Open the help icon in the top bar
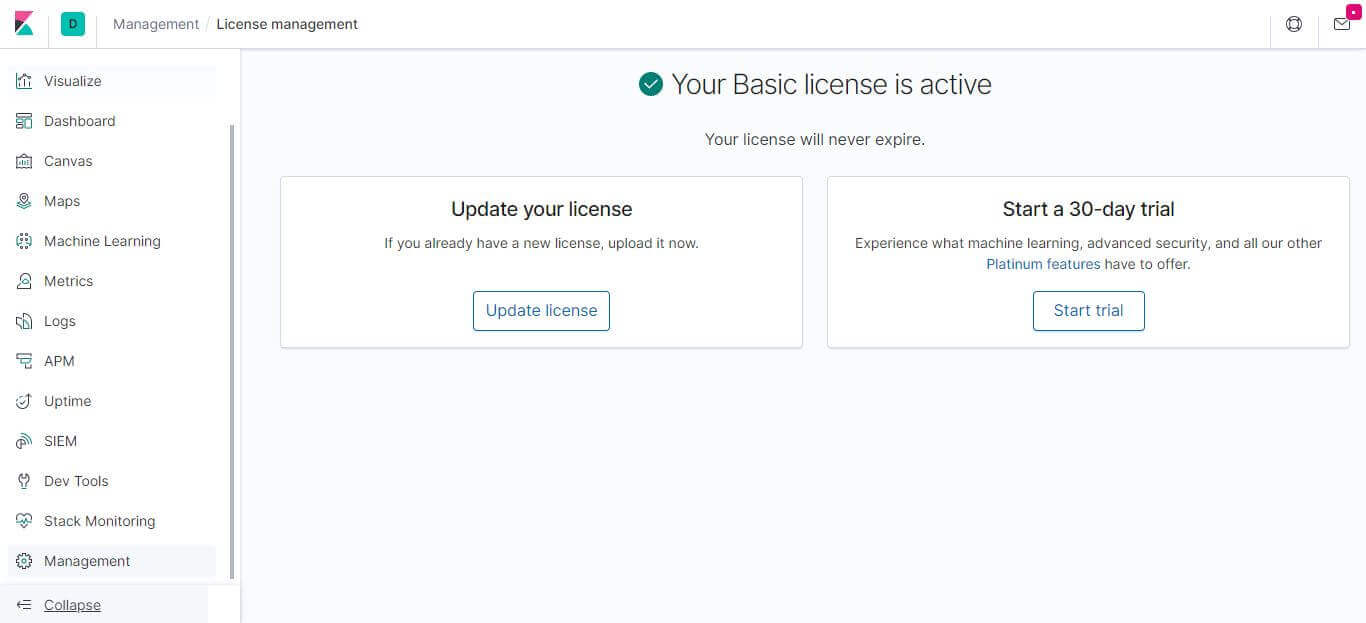This screenshot has width=1366, height=623. [1294, 24]
